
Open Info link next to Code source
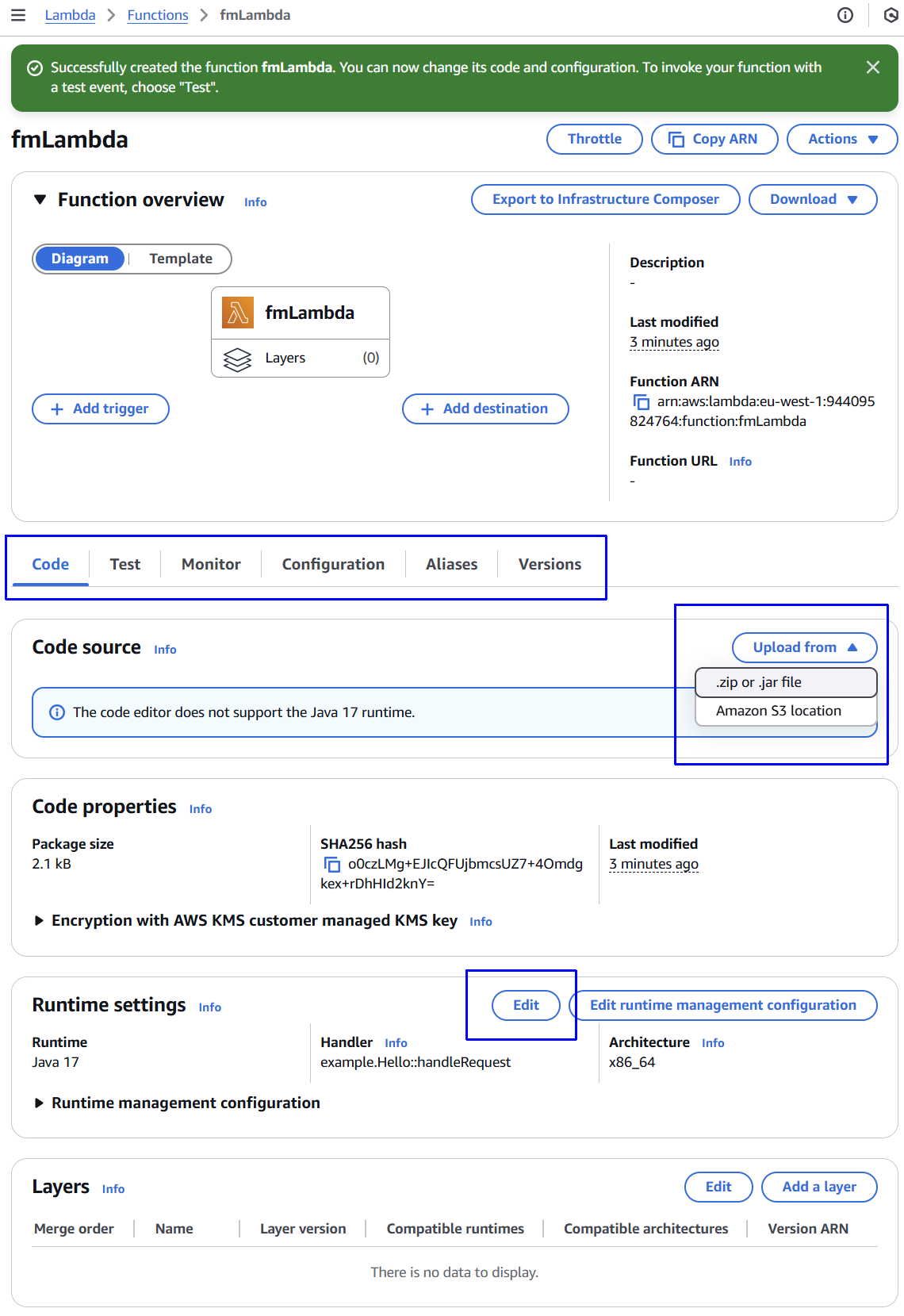pos(165,650)
